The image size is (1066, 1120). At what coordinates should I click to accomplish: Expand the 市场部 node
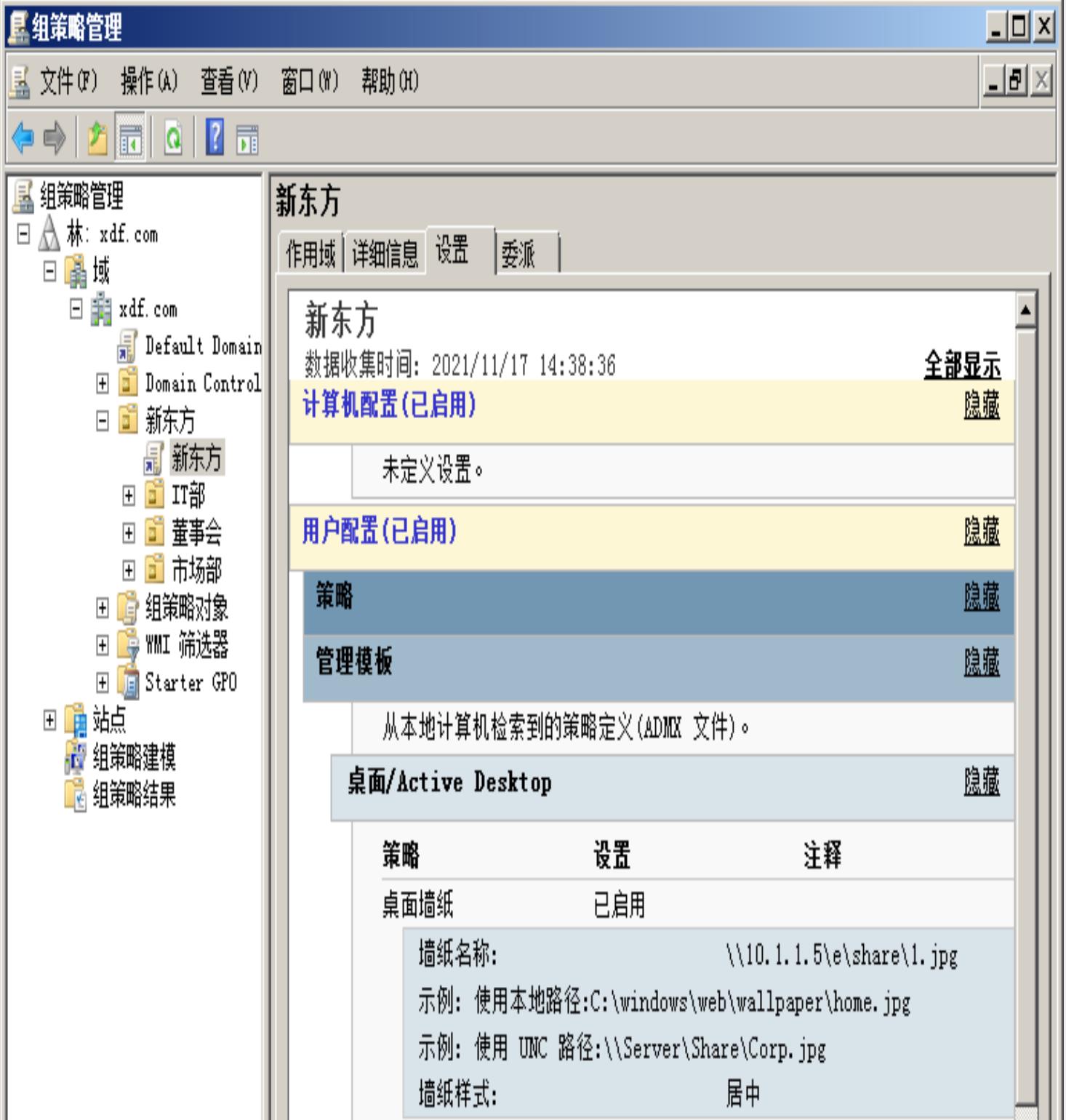click(x=129, y=571)
